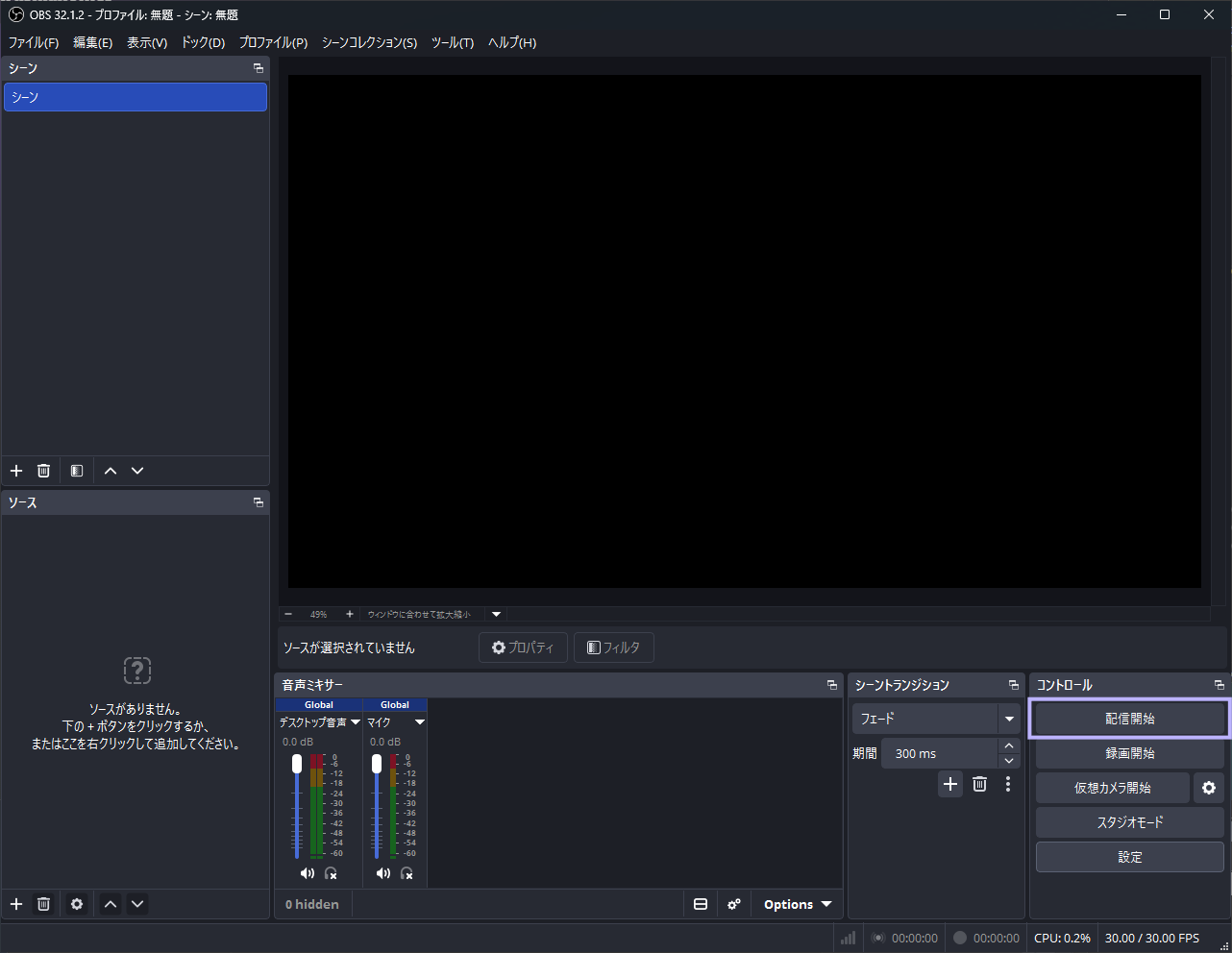Open the mixer Options dropdown
This screenshot has width=1232, height=953.
coord(798,904)
